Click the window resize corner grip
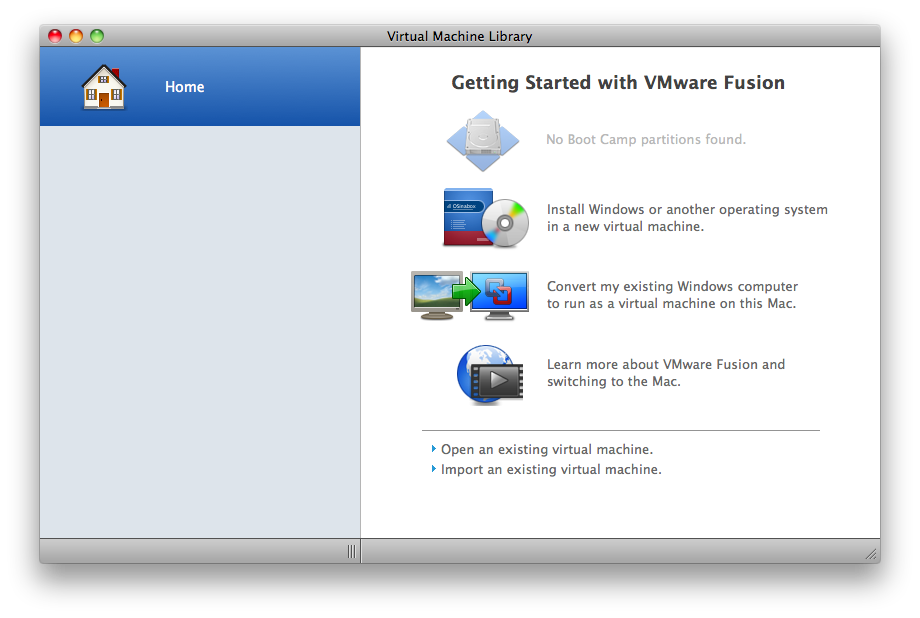Screen dimensions: 920x618 (871, 554)
